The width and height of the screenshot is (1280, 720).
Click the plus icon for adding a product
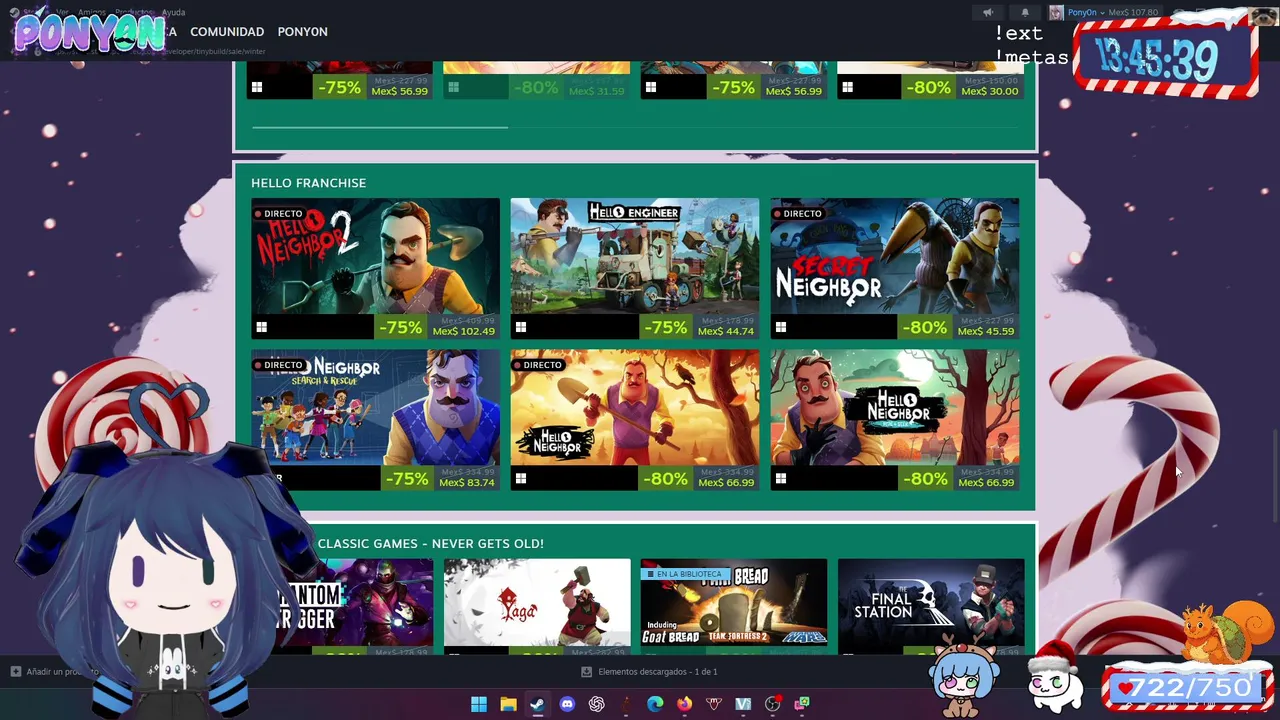[15, 672]
